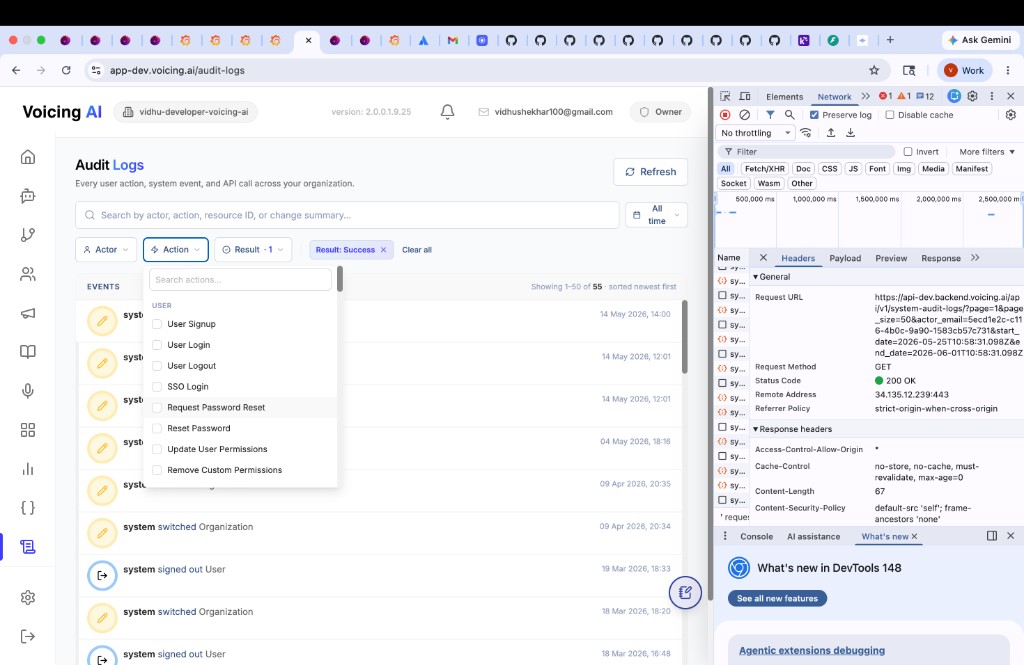Click the DevTools inspect element icon
The width and height of the screenshot is (1024, 665).
[x=725, y=96]
